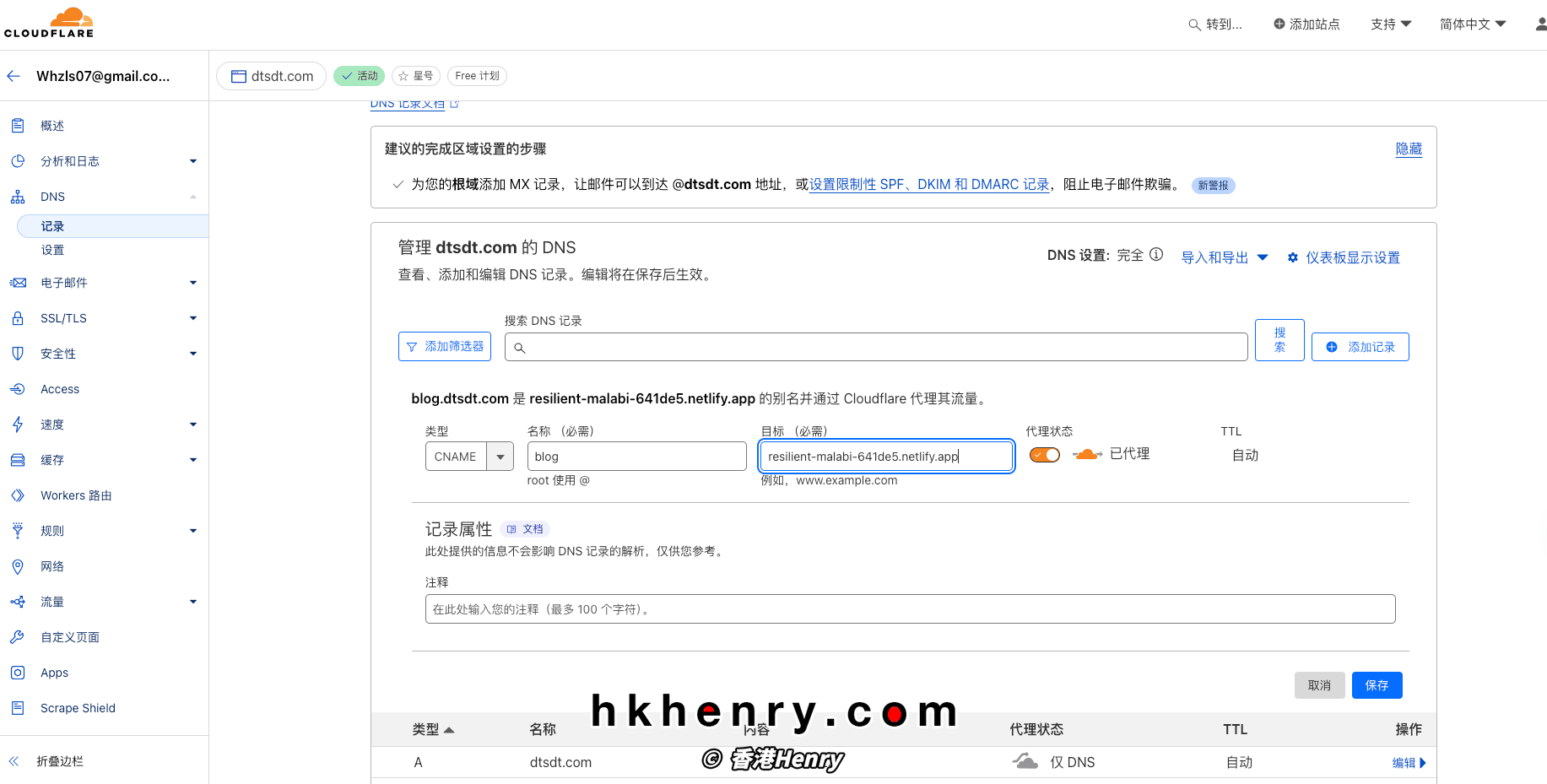1547x784 pixels.
Task: Open the CNAME record type dropdown
Action: [x=500, y=457]
